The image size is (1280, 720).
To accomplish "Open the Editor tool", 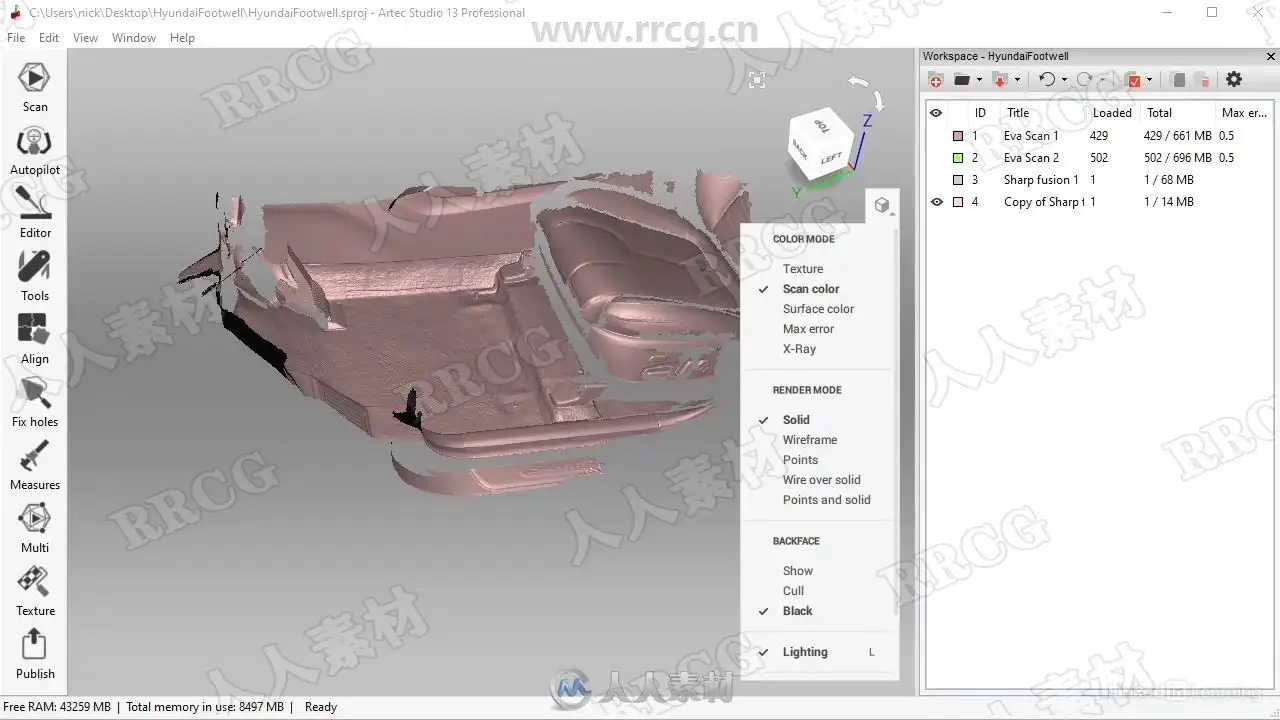I will [35, 213].
